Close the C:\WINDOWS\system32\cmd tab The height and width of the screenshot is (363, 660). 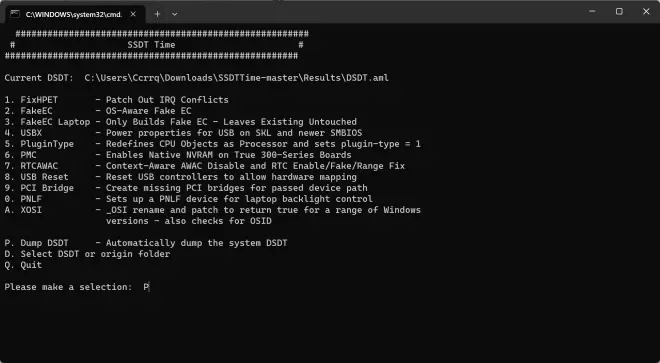(x=133, y=14)
